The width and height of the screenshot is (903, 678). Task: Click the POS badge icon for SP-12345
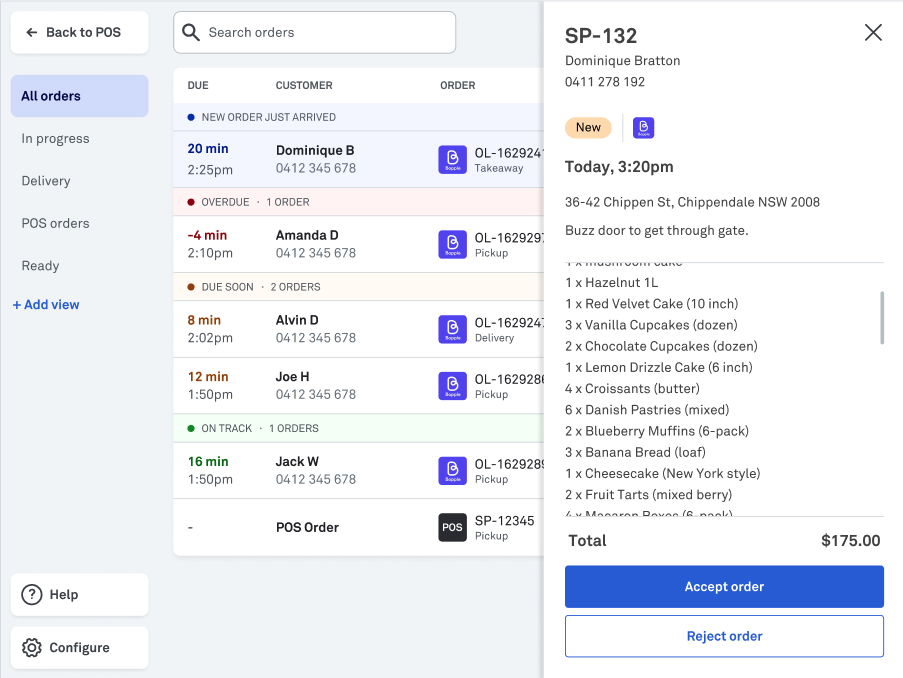(453, 527)
